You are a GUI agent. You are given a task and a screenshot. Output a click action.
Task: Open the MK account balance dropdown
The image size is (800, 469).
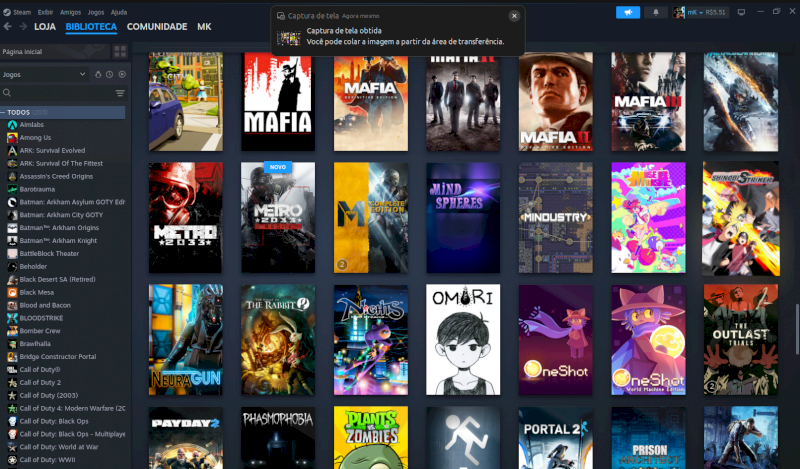(706, 12)
